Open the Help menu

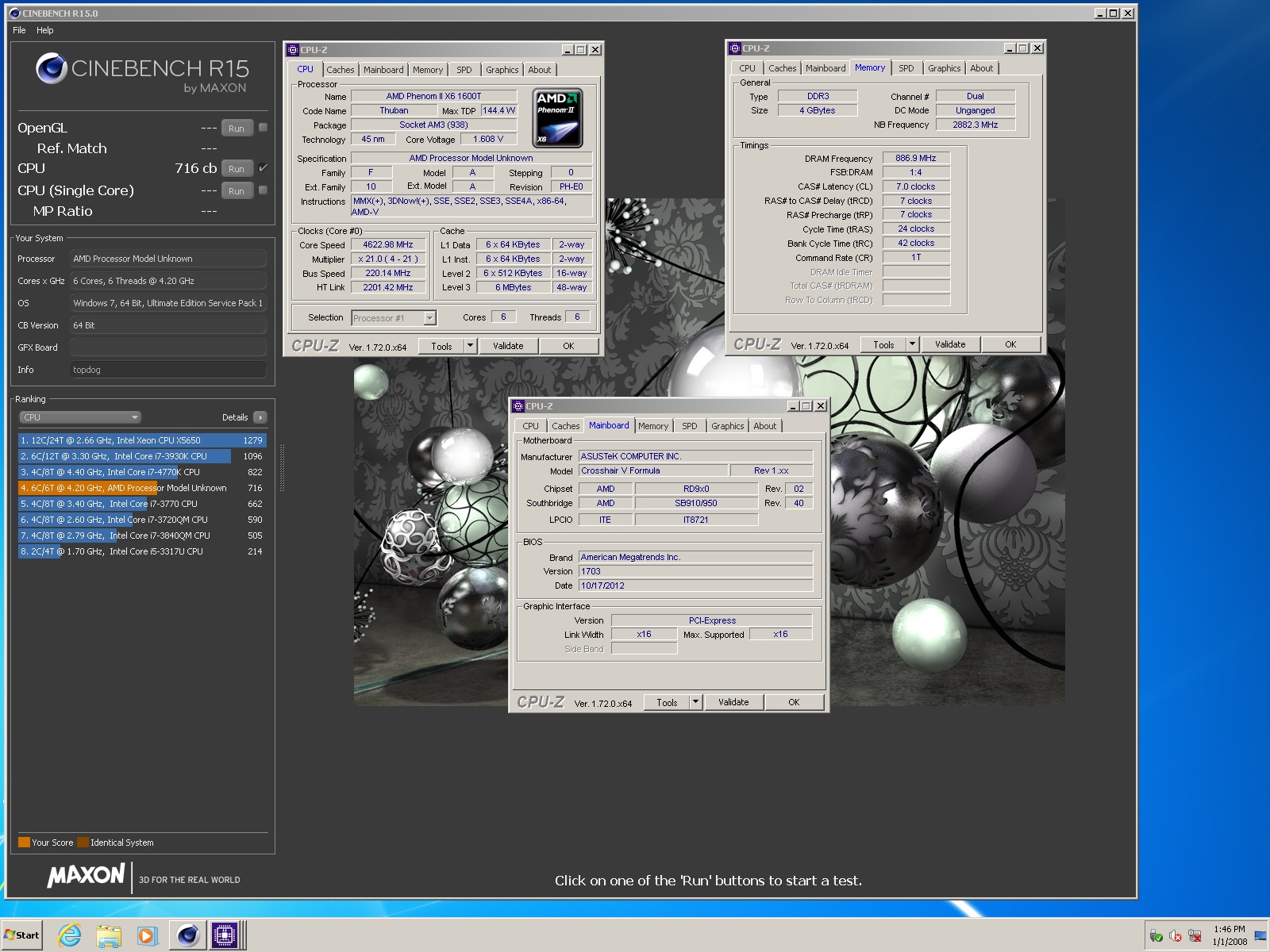tap(45, 30)
